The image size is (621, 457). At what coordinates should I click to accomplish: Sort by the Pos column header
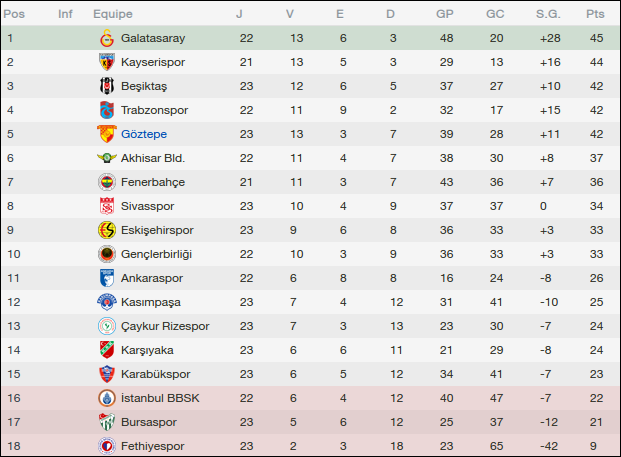[15, 14]
